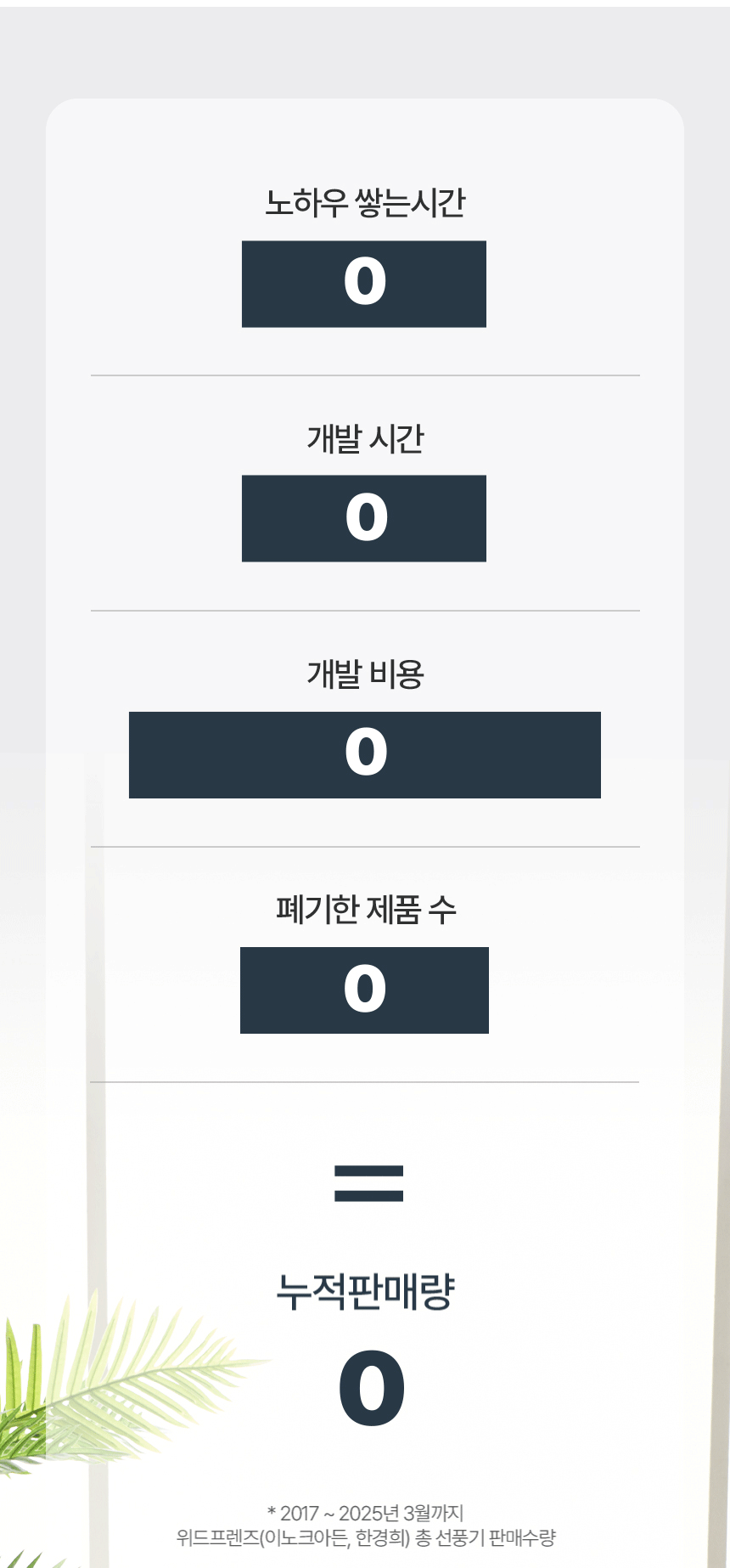Screen dimensions: 730x1568
Task: Click the equals sign icon
Action: 368,1183
